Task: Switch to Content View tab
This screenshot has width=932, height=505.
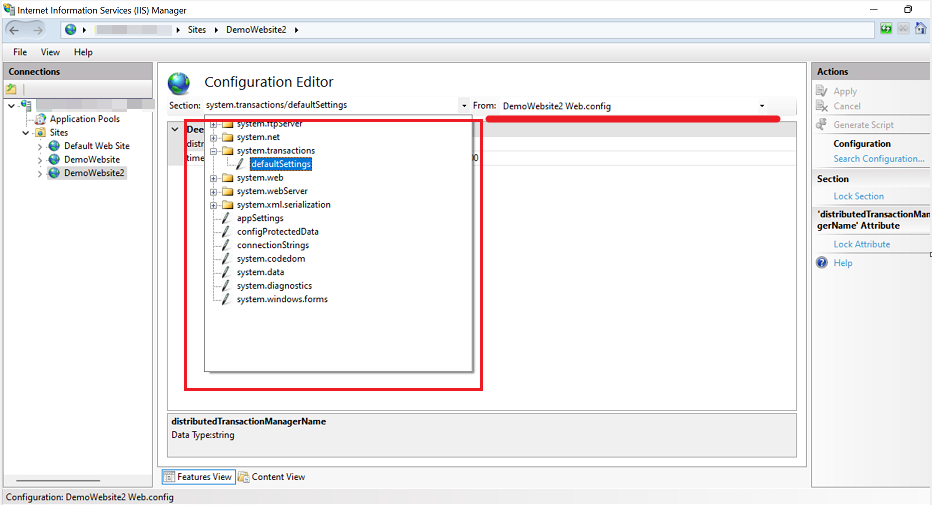Action: pyautogui.click(x=272, y=477)
